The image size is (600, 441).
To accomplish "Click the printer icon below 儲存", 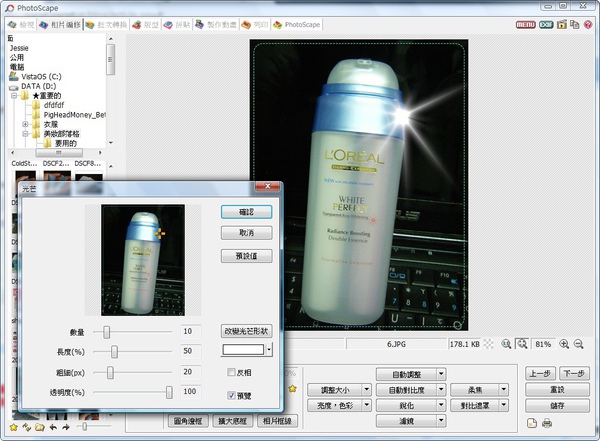I will (547, 423).
